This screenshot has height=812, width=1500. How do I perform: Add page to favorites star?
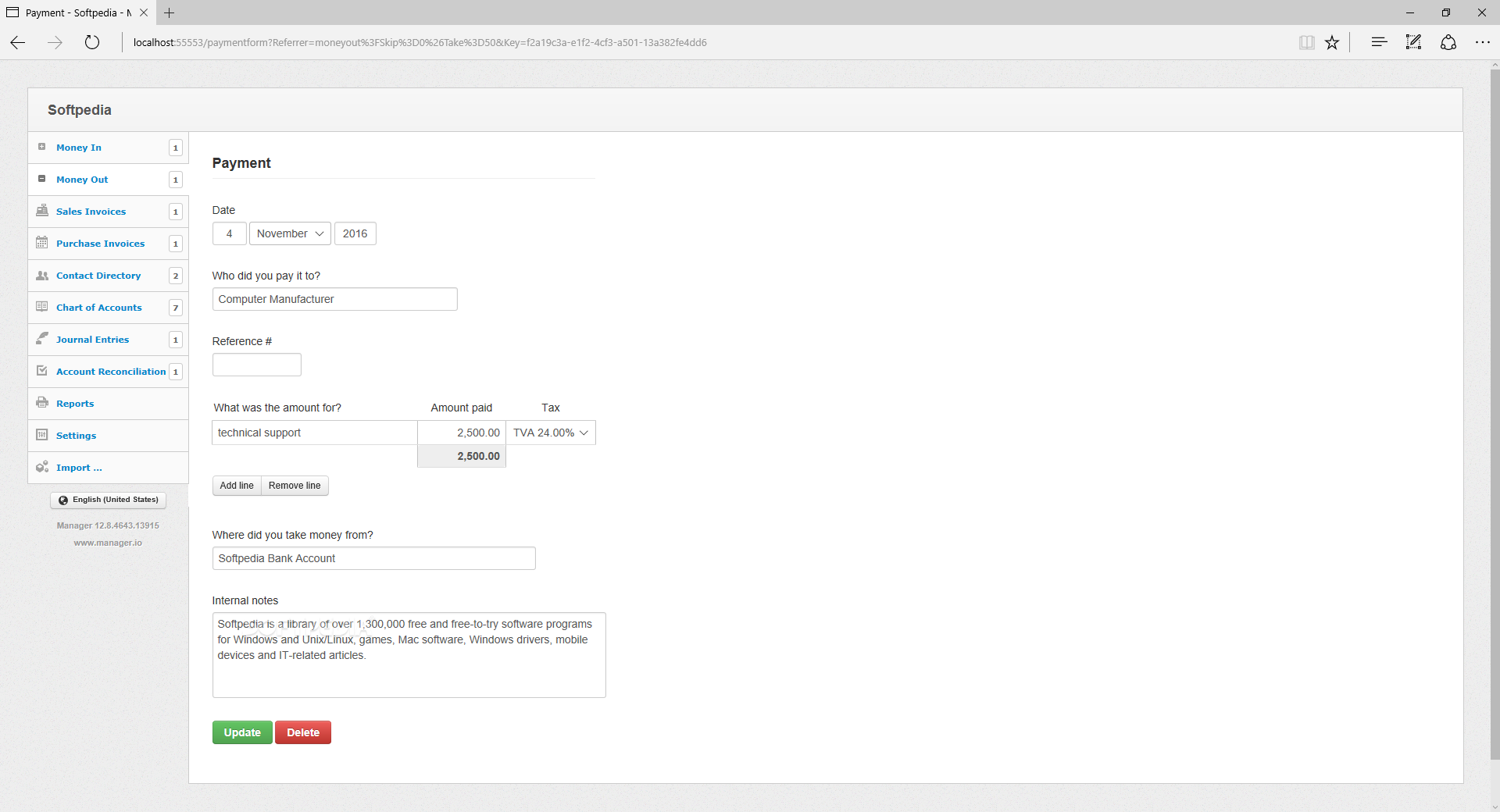[1332, 42]
